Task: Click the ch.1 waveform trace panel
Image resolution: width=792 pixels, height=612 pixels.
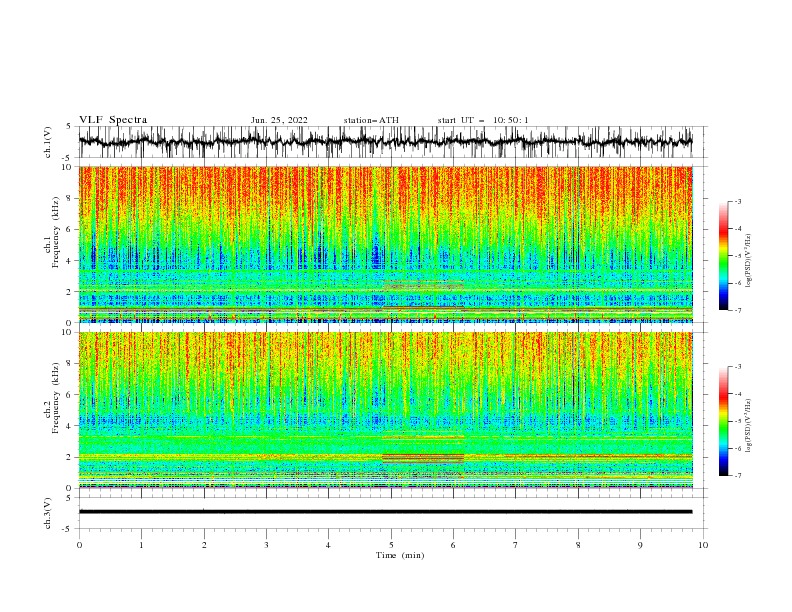Action: point(385,142)
